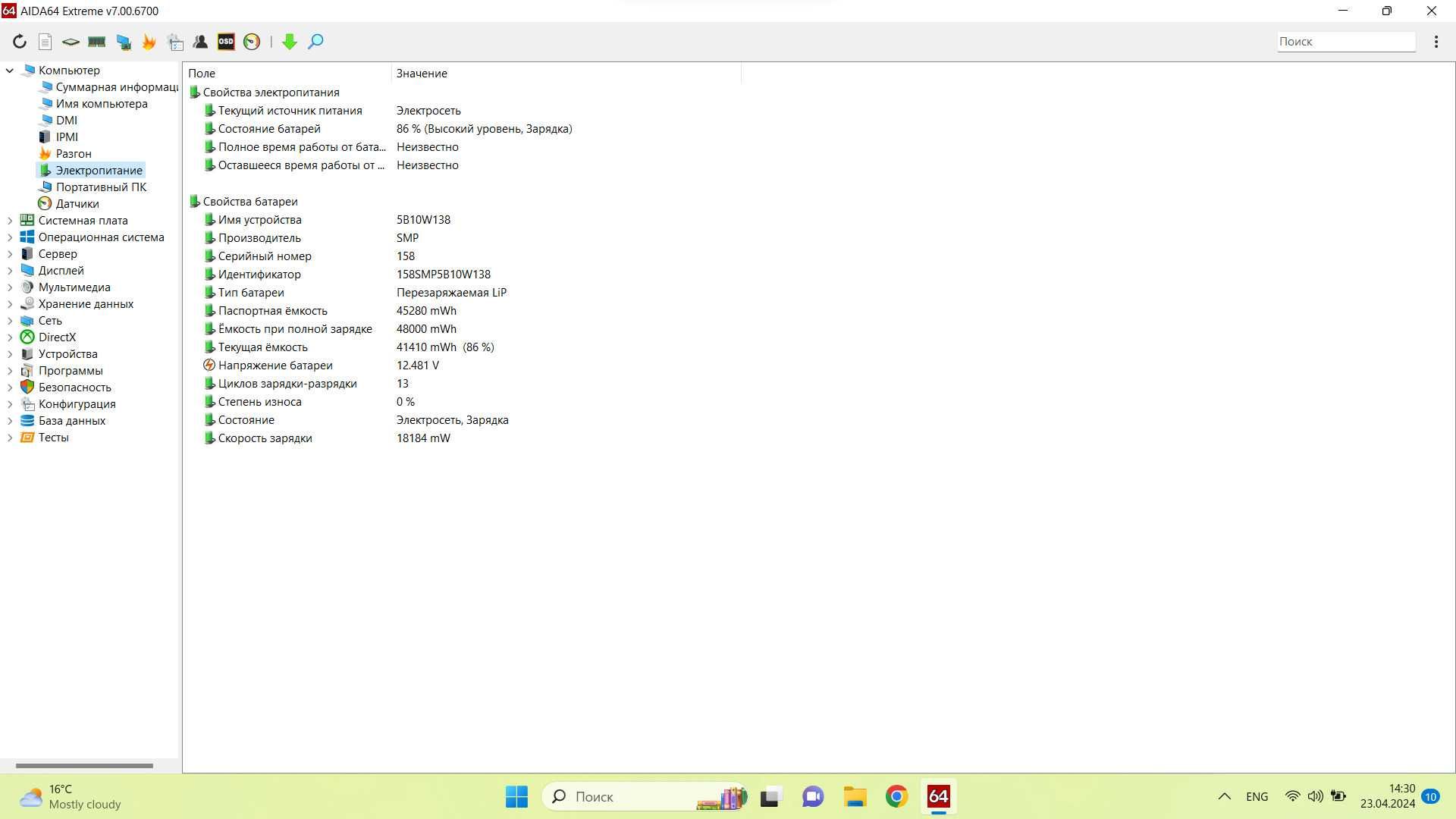Click the 48000 mWh value
This screenshot has height=819, width=1456.
point(426,329)
